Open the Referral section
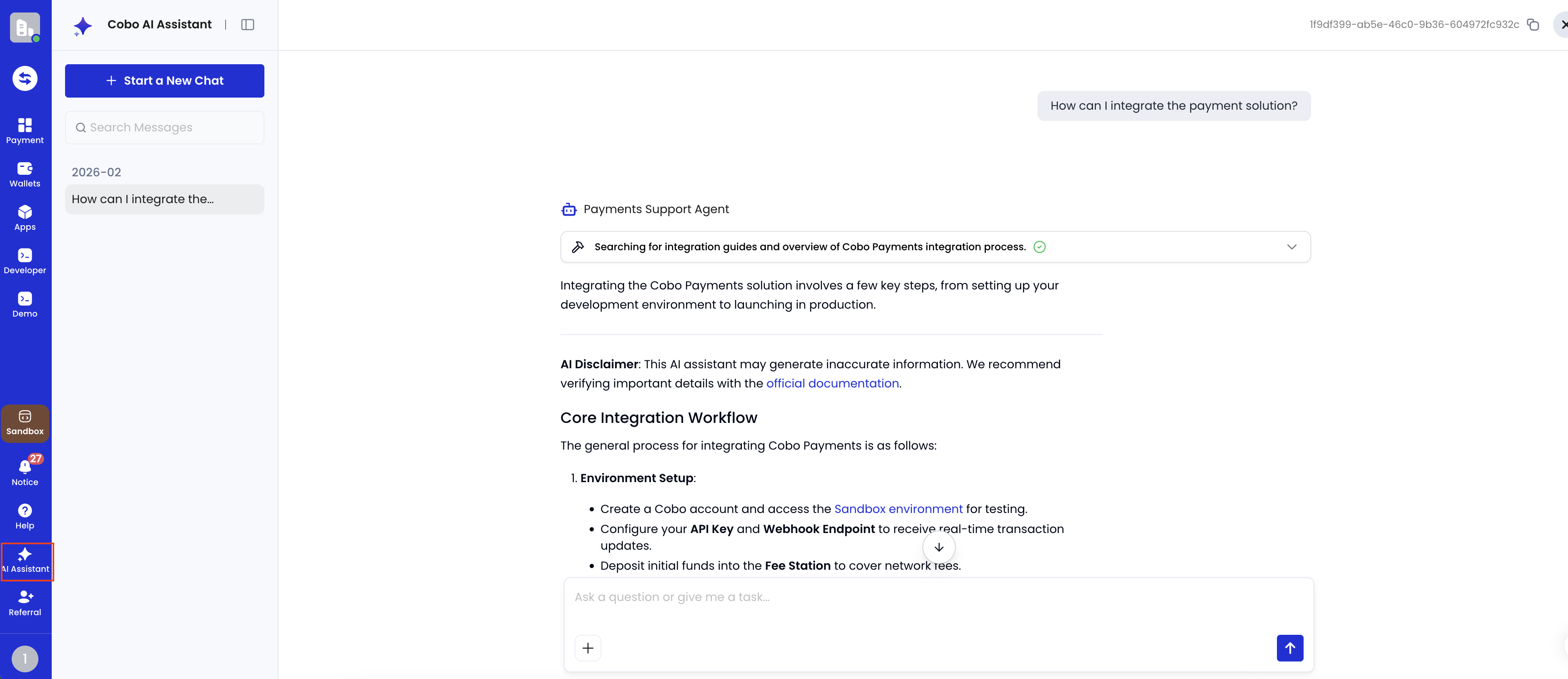 [x=24, y=603]
